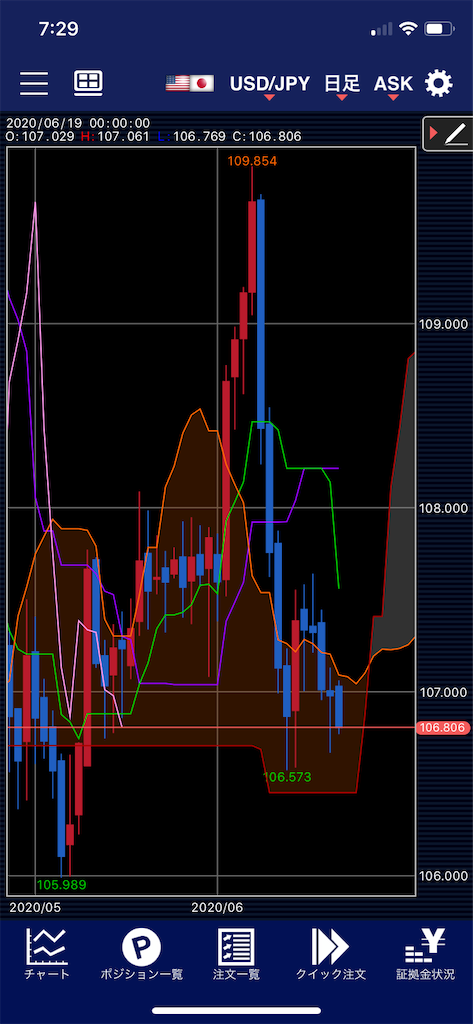Viewport: 473px width, 1024px height.
Task: Open the クイック注文 tab
Action: [x=331, y=955]
